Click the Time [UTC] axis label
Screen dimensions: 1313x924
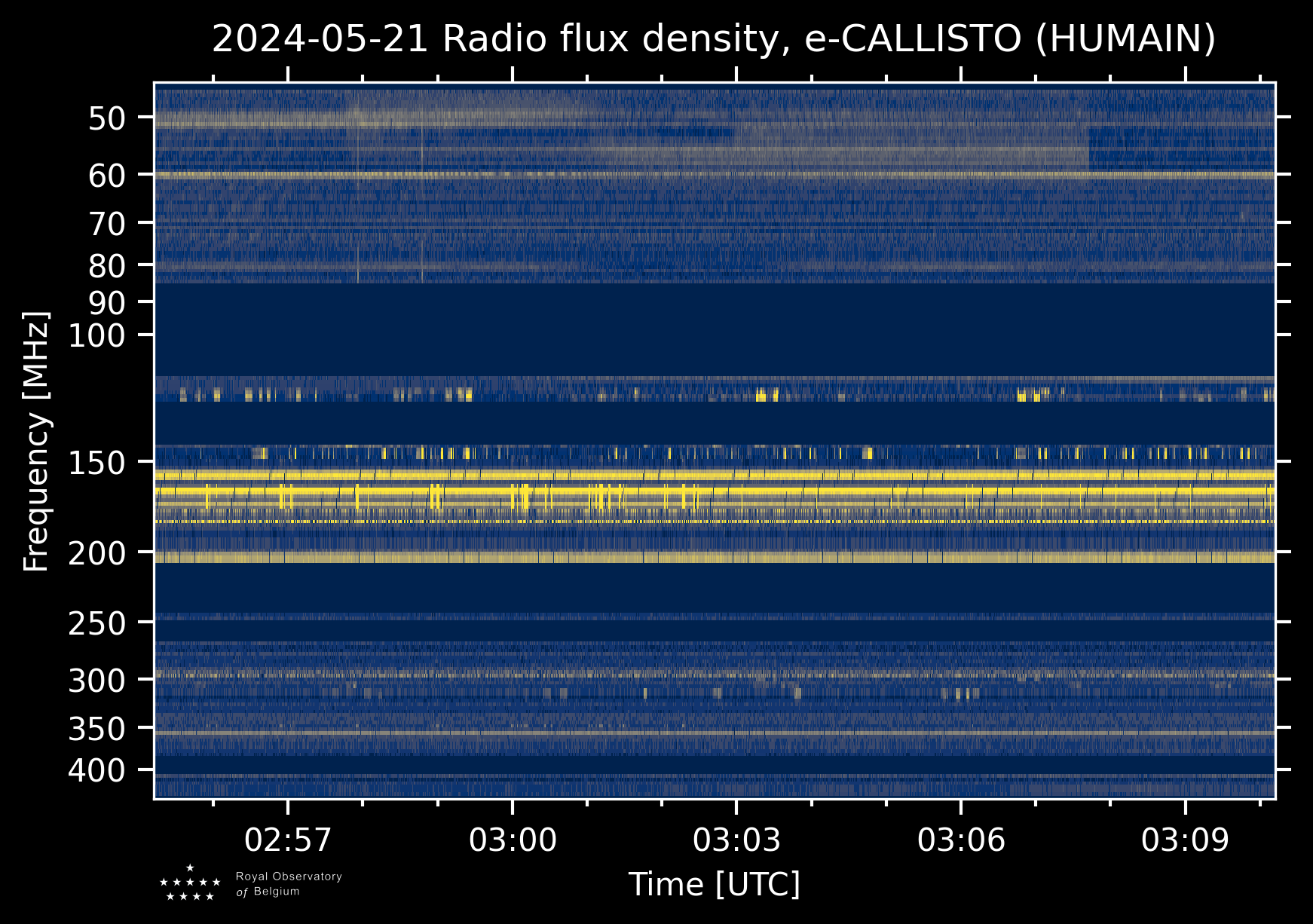[714, 884]
